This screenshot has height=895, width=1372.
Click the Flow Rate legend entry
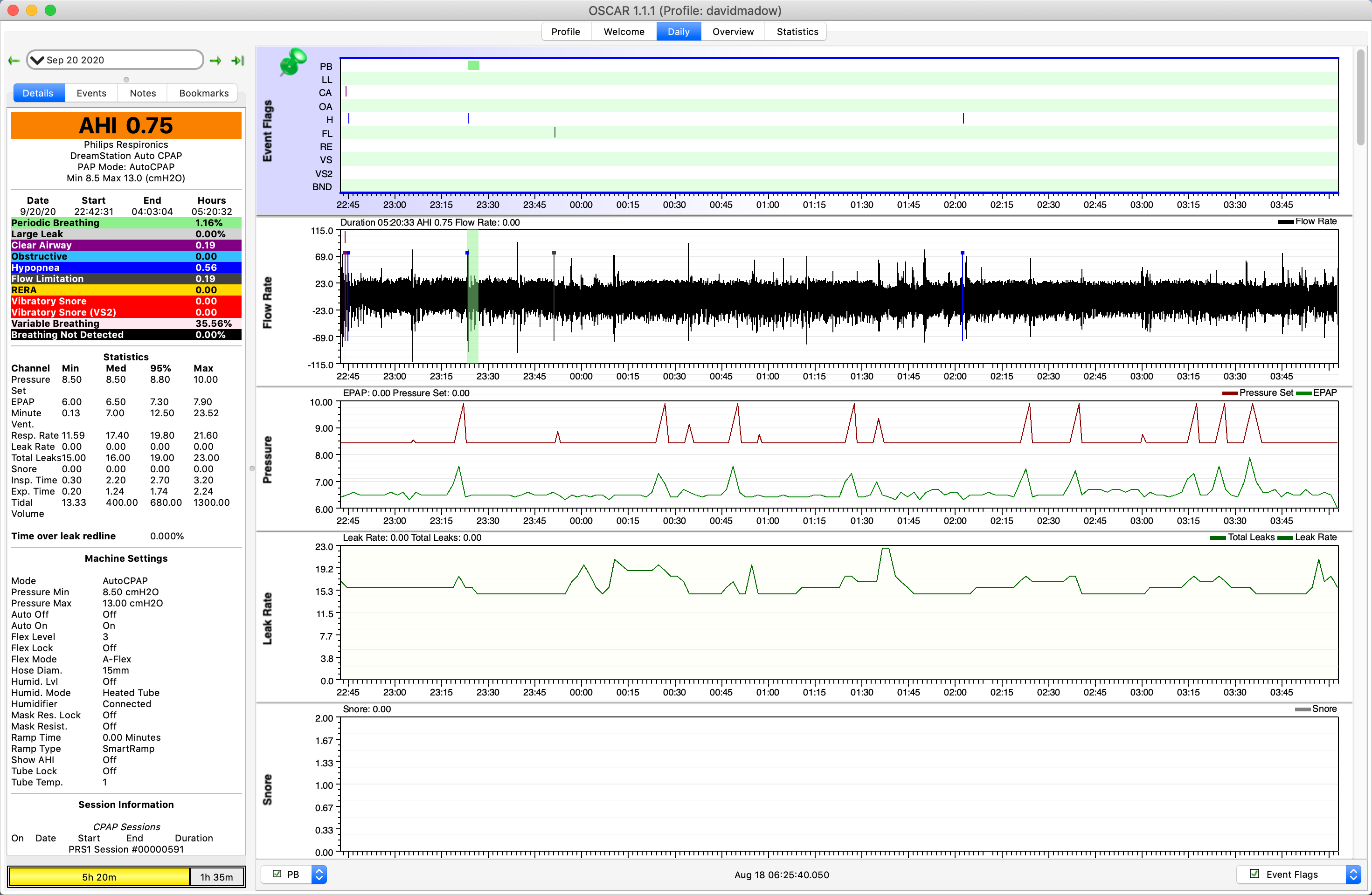click(1307, 222)
